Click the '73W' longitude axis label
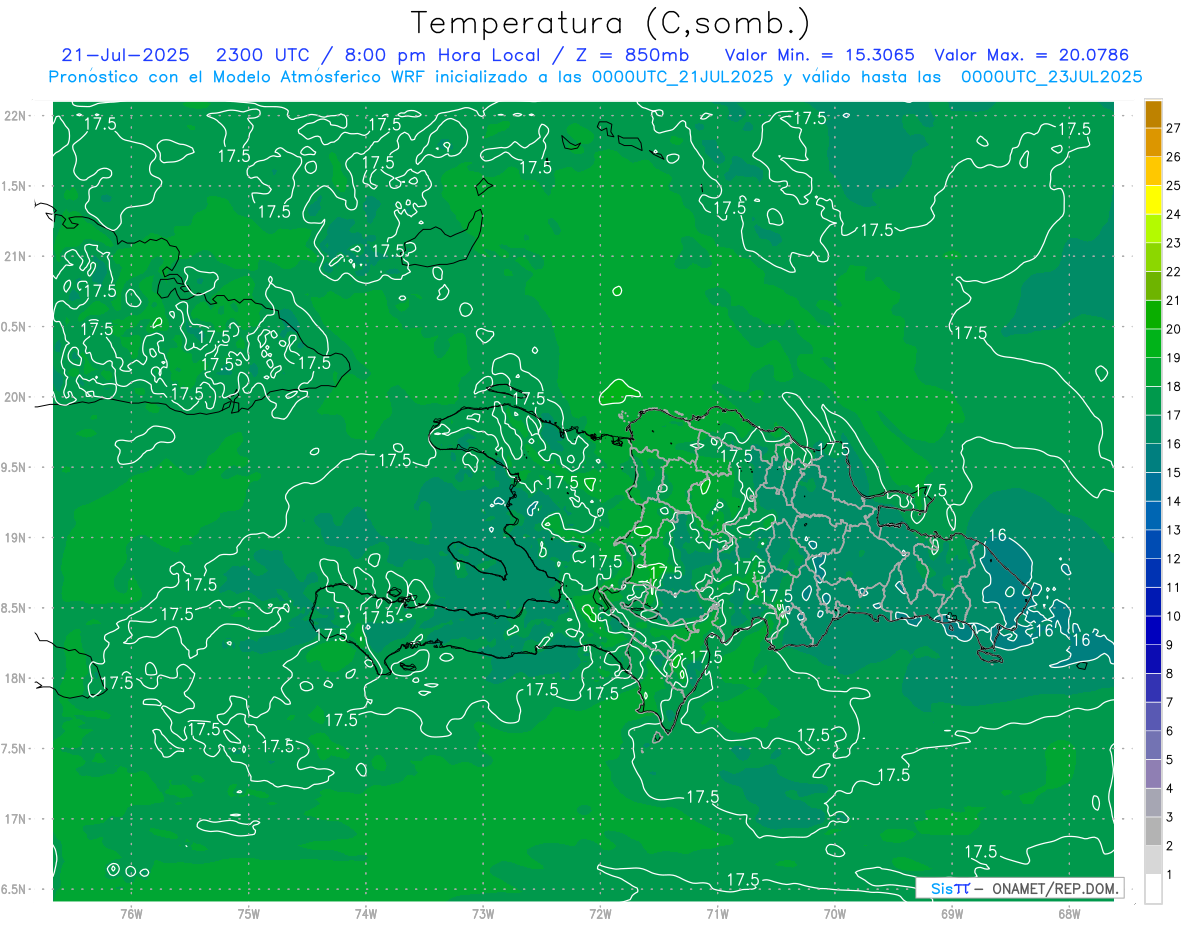This screenshot has height=927, width=1200. click(x=483, y=914)
